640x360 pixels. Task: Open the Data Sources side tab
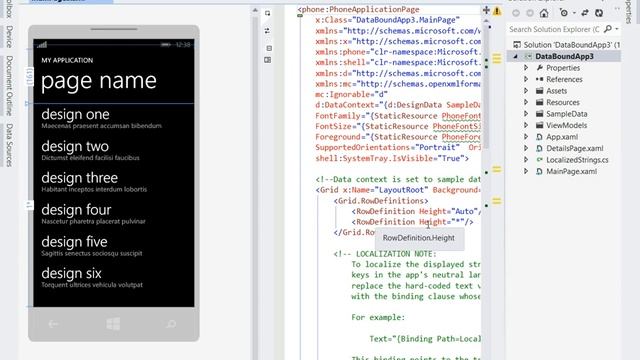click(x=9, y=145)
